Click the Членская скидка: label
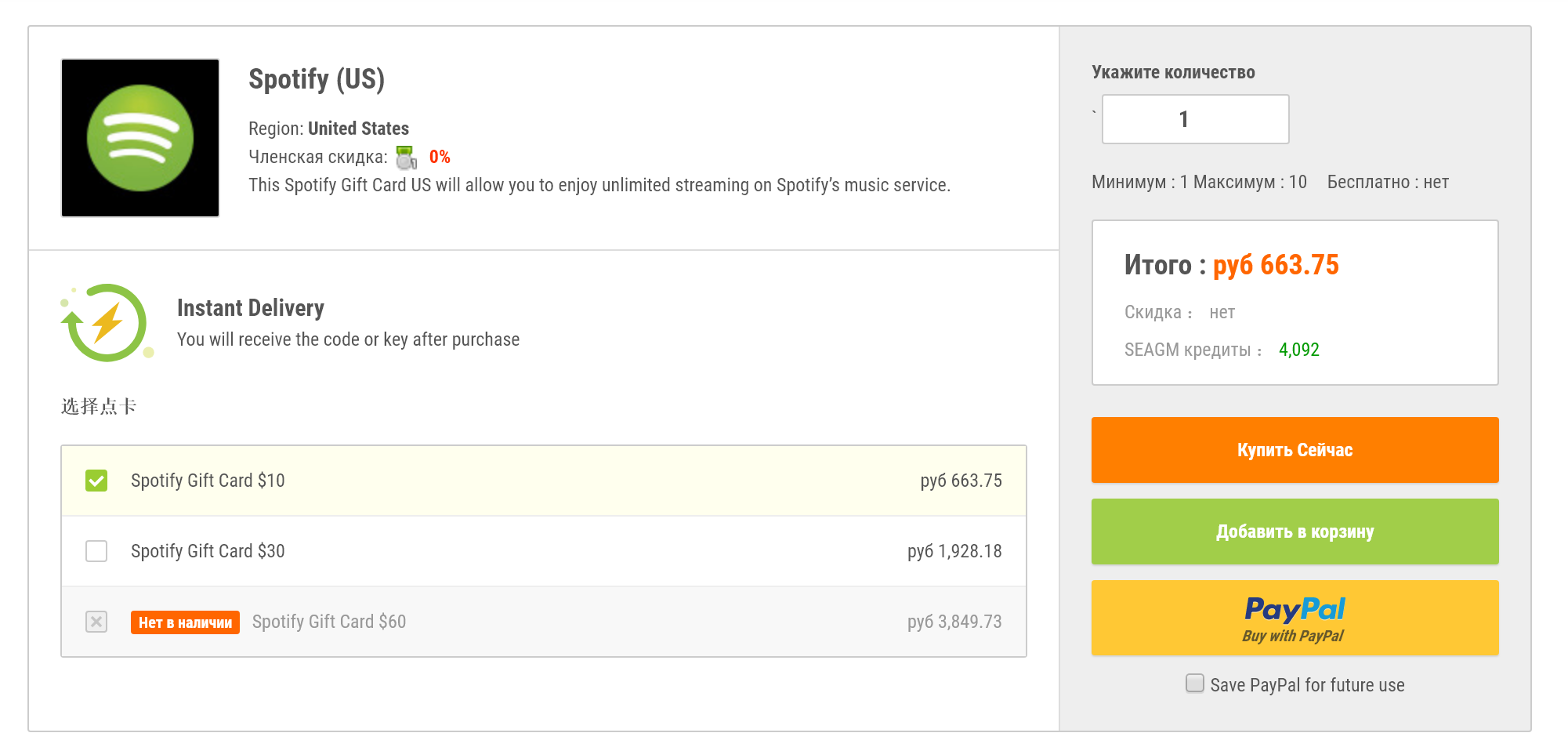Screen dimensions: 1568x751 click(318, 157)
